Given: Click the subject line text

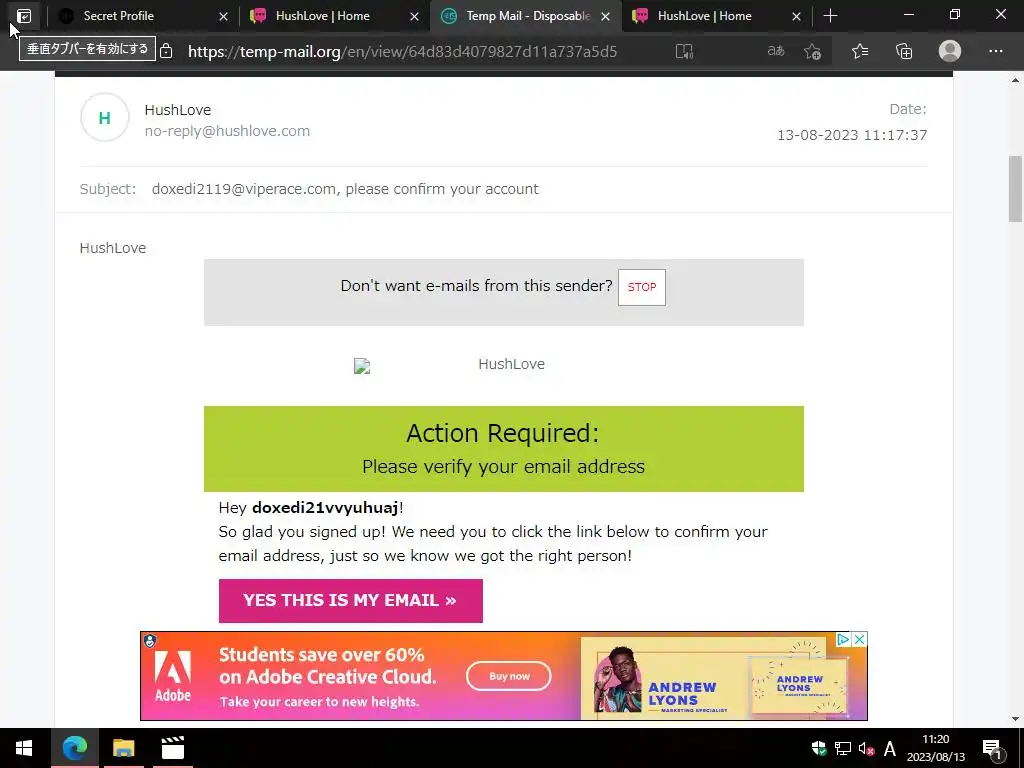Looking at the screenshot, I should tap(345, 189).
